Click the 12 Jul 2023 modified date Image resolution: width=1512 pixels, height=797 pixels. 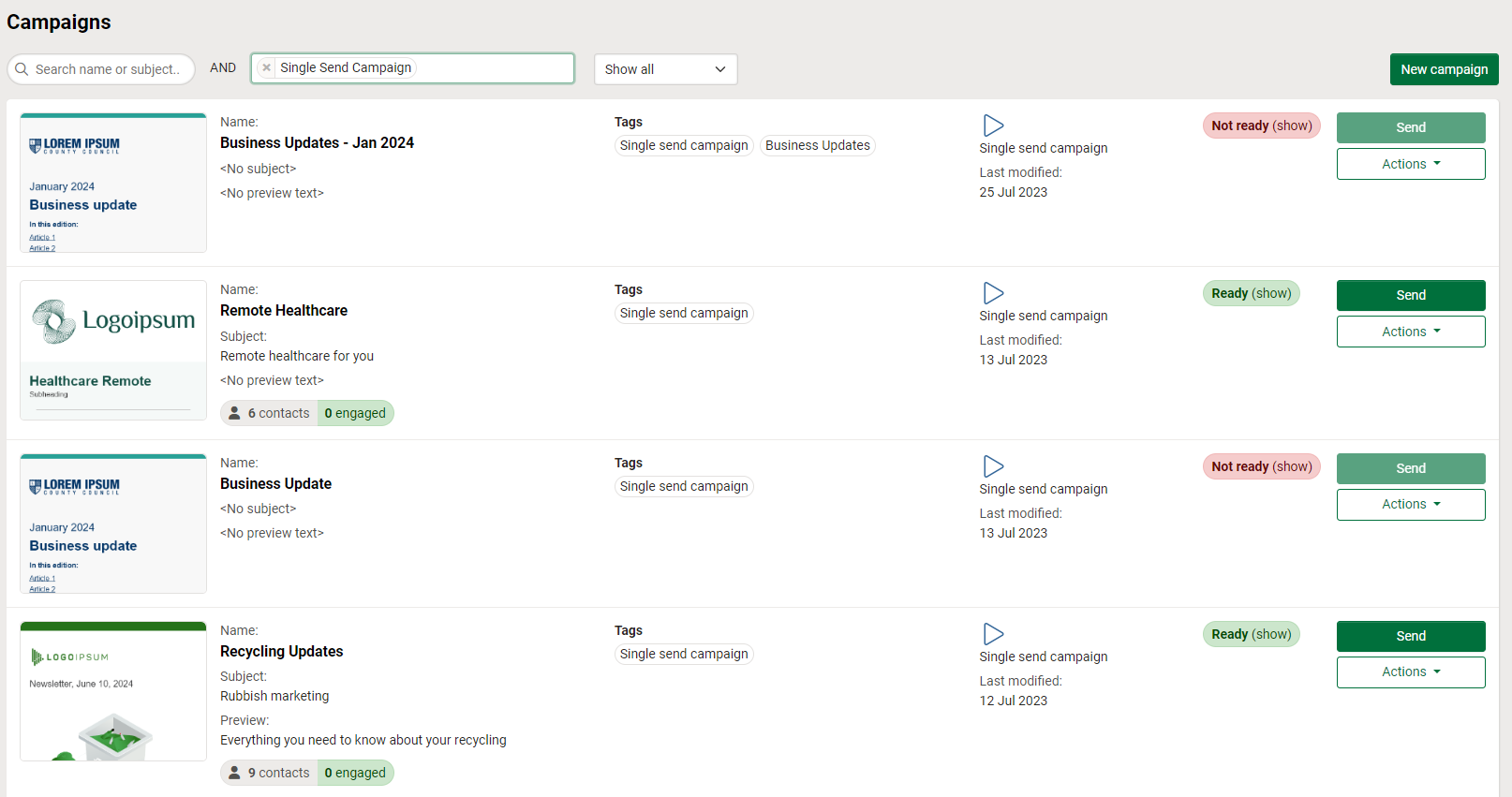[x=1014, y=701]
